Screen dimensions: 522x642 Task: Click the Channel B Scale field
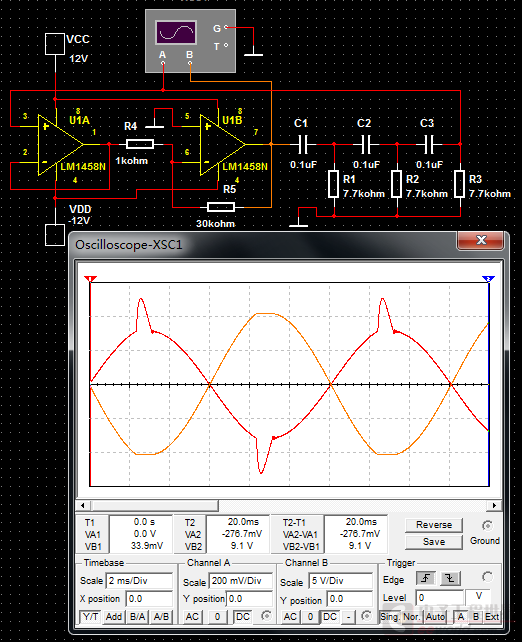pyautogui.click(x=341, y=581)
